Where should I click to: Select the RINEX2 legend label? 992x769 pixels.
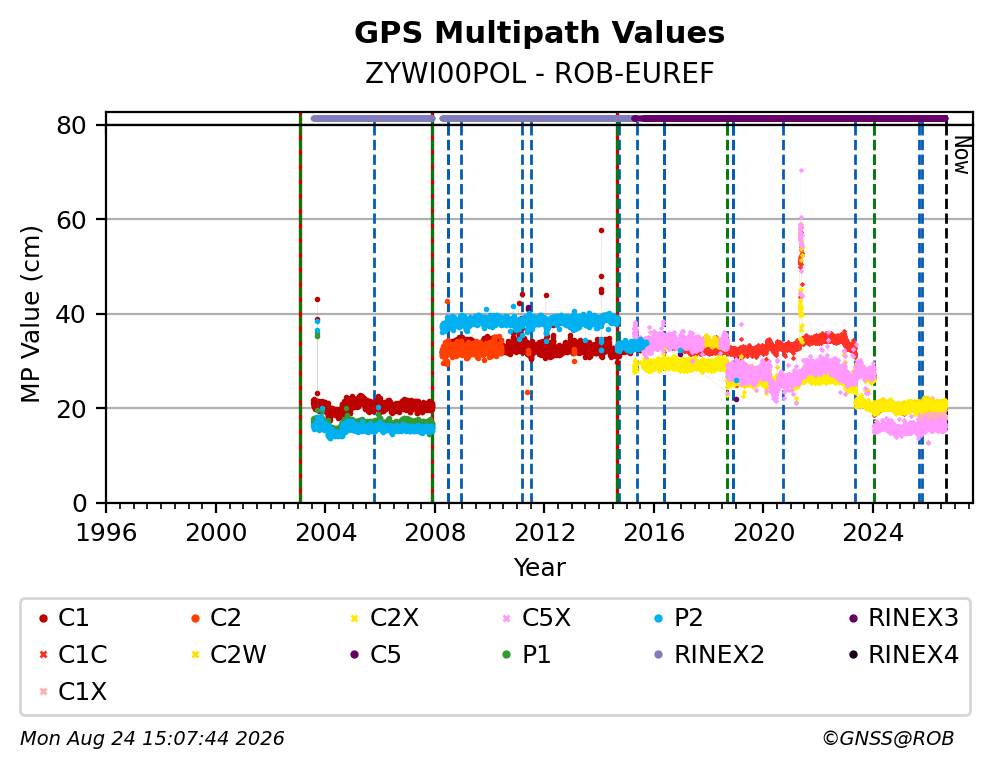[719, 655]
